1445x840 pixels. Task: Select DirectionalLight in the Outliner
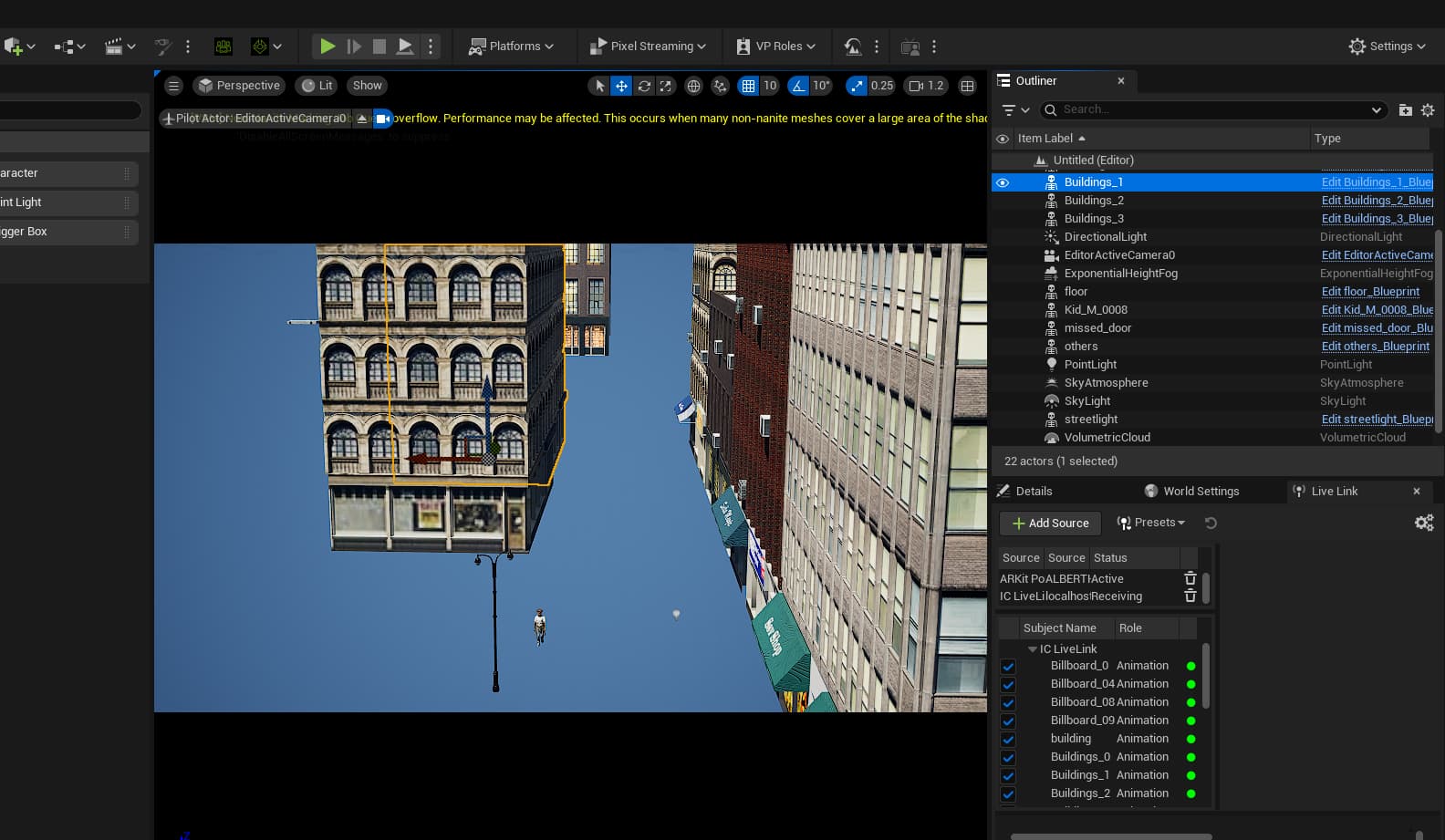click(1106, 237)
